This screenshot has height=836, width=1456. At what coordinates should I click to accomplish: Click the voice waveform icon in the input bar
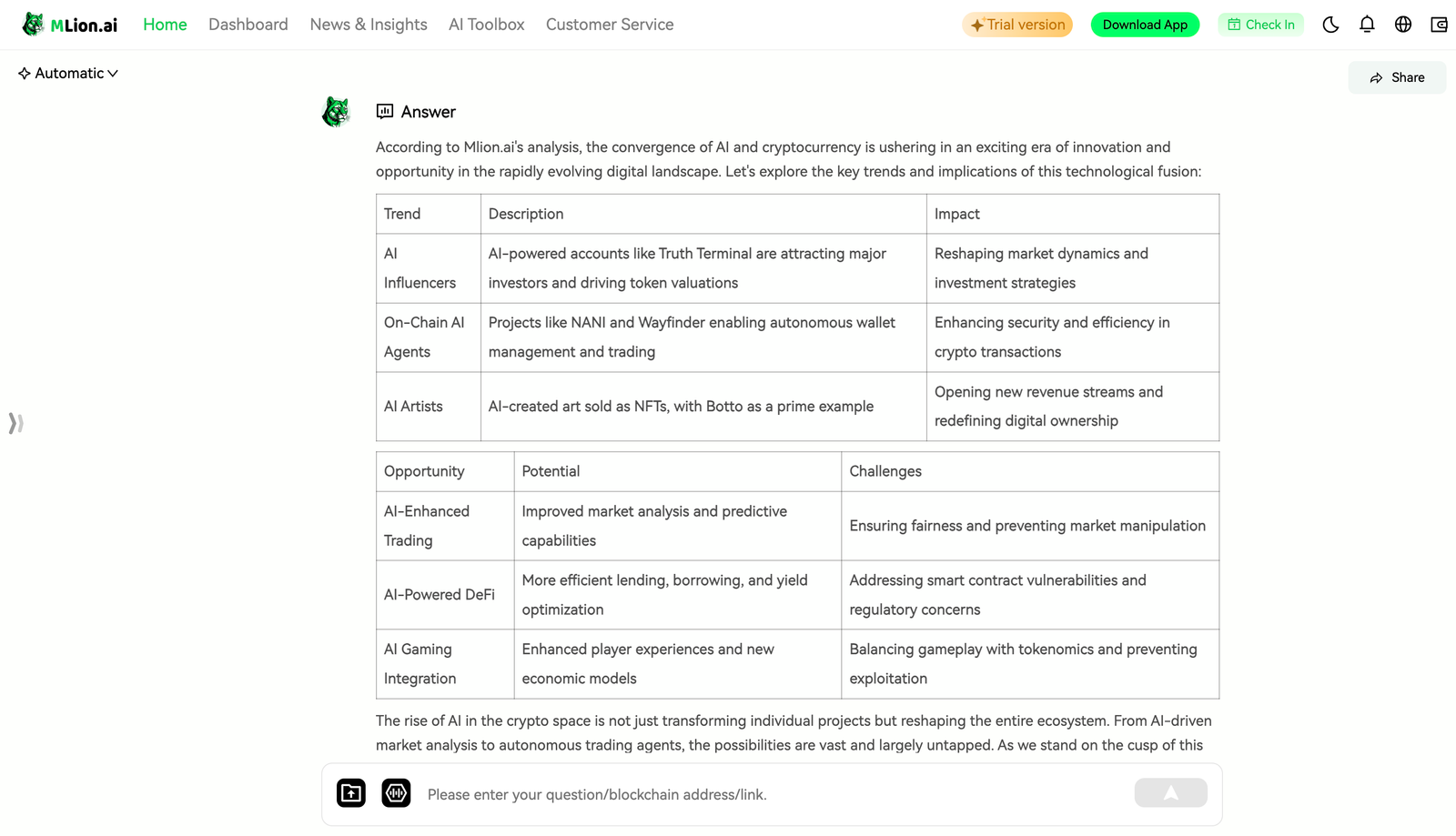click(396, 793)
